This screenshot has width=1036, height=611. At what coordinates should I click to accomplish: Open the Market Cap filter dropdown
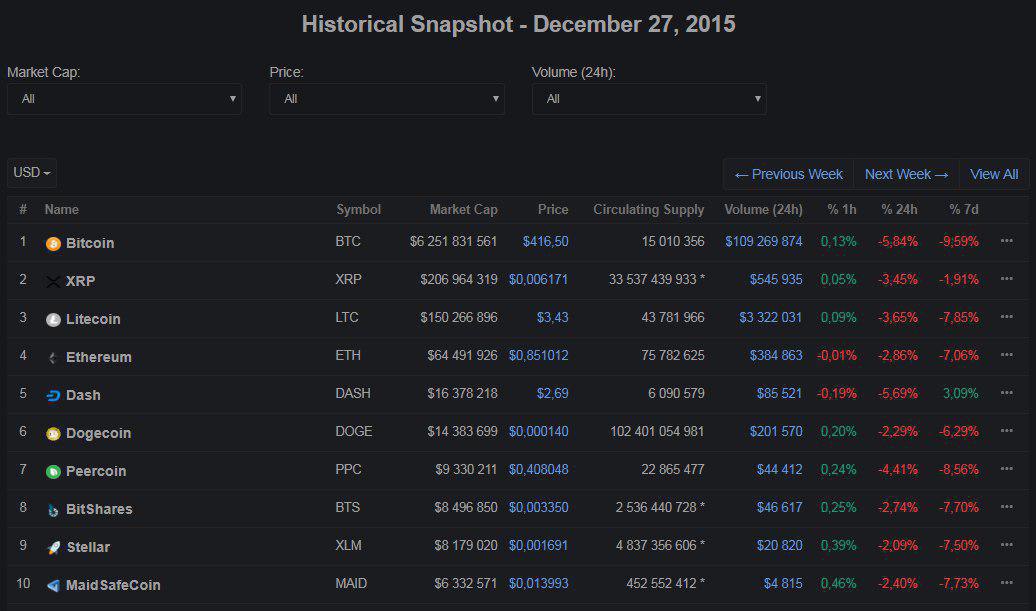coord(124,99)
